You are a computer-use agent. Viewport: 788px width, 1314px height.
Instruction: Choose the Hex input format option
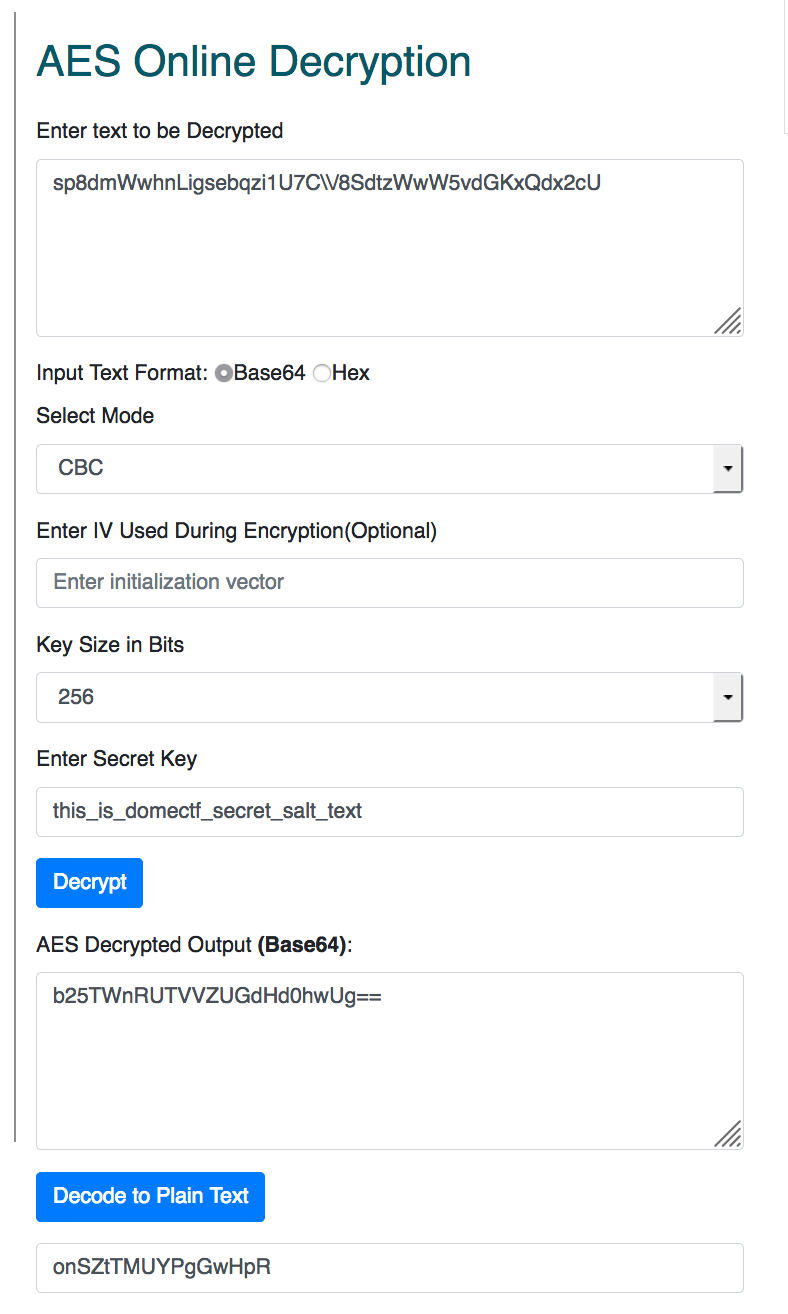tap(322, 373)
